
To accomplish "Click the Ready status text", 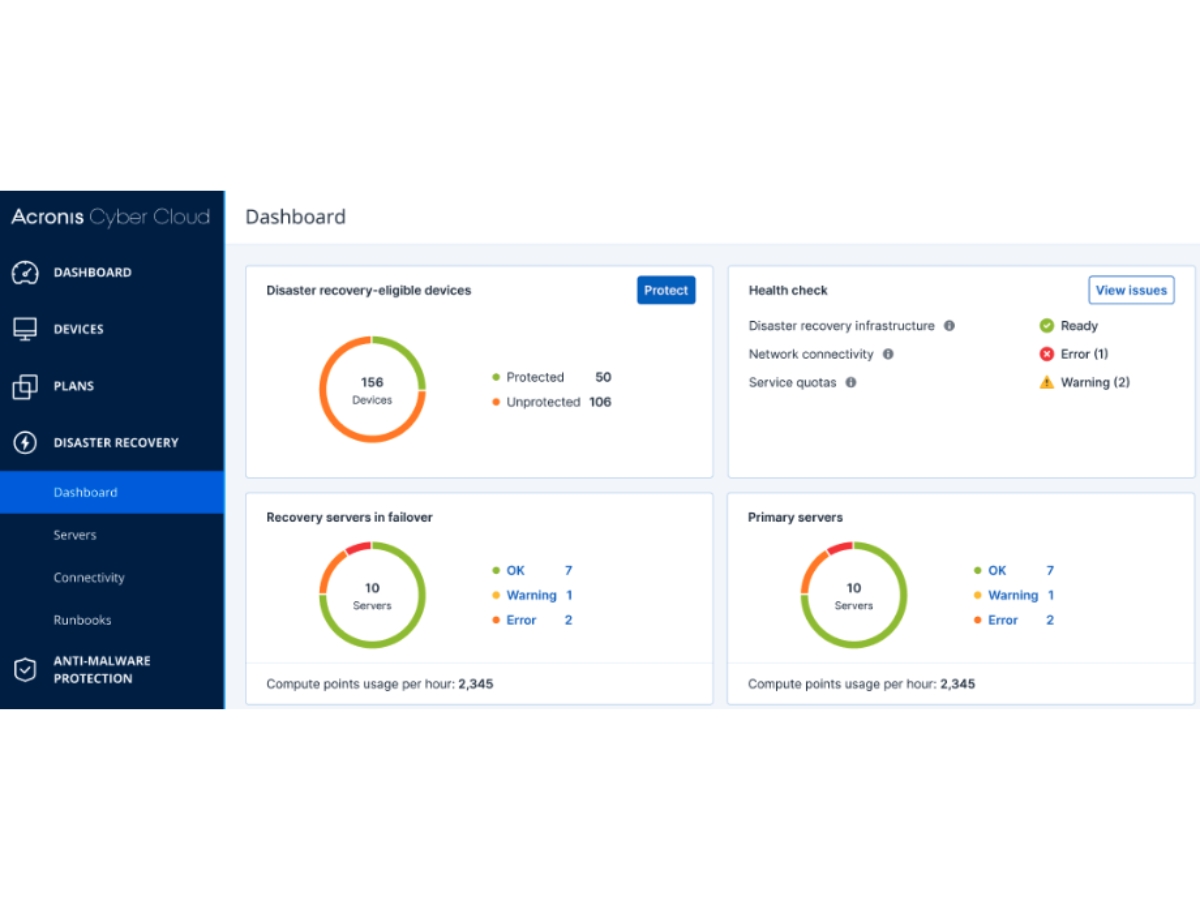I will 1079,326.
